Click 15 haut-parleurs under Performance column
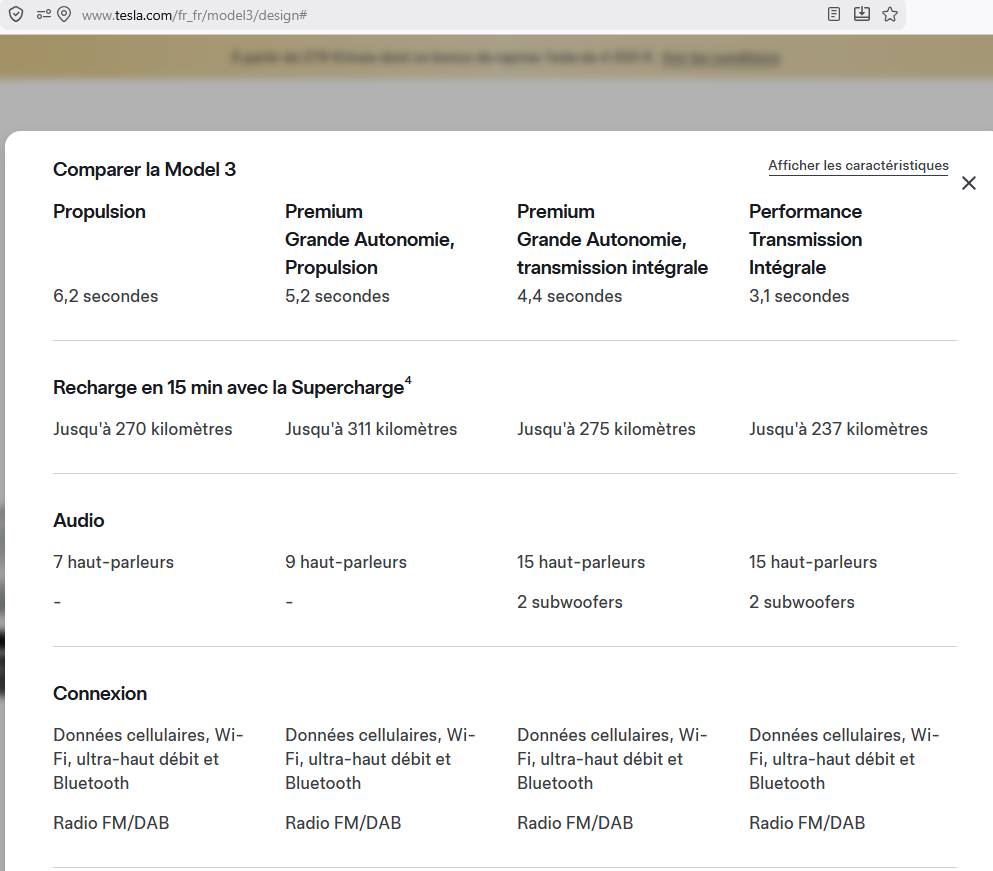 [813, 562]
